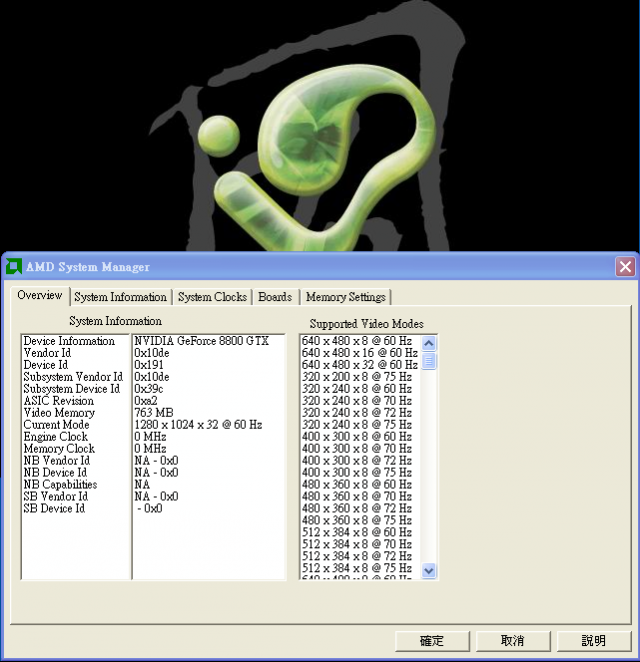Select the Current Mode row label
The width and height of the screenshot is (640, 662).
coord(57,425)
